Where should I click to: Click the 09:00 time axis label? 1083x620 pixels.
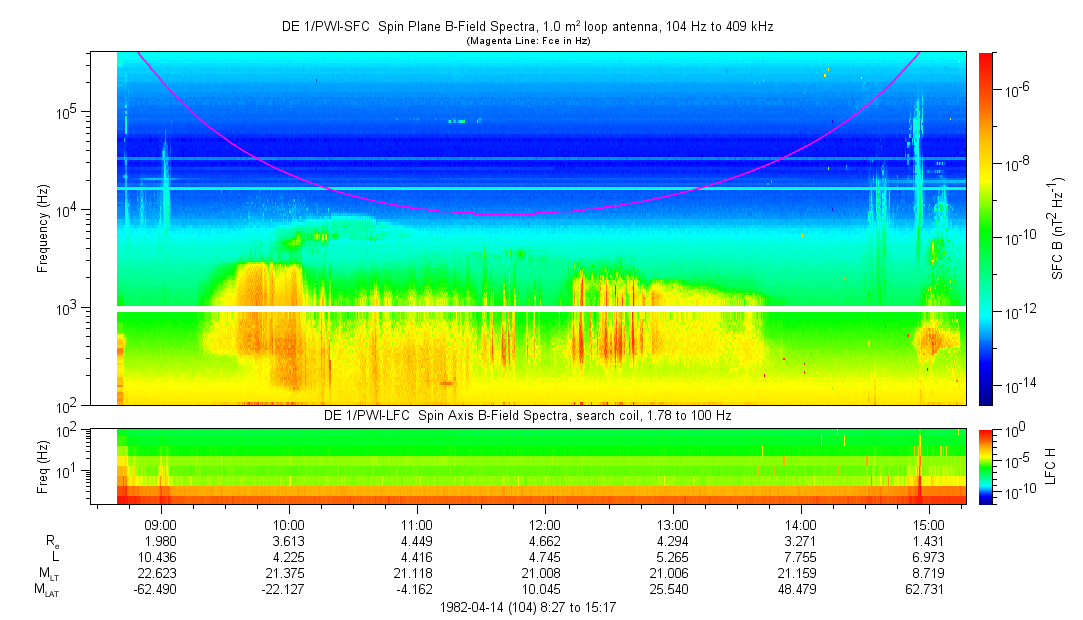pyautogui.click(x=161, y=524)
